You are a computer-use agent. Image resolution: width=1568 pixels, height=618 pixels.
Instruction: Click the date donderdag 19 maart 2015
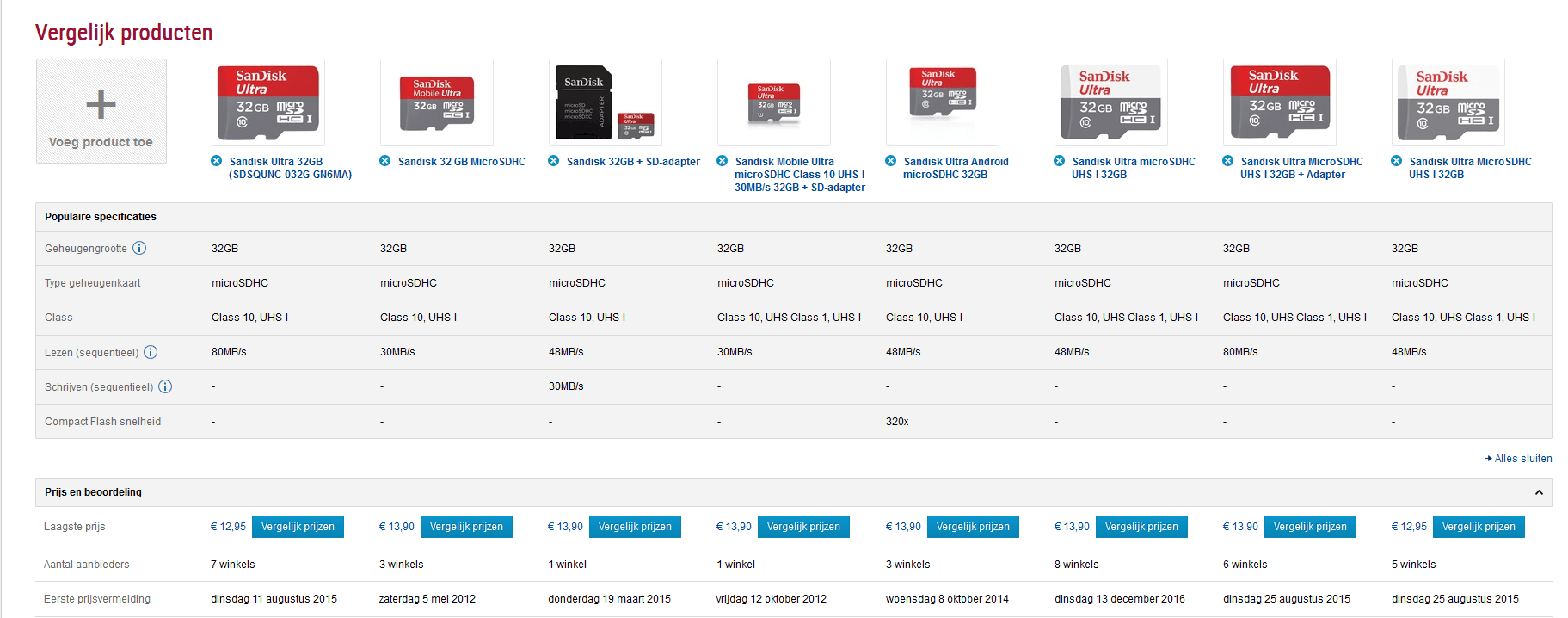[610, 599]
